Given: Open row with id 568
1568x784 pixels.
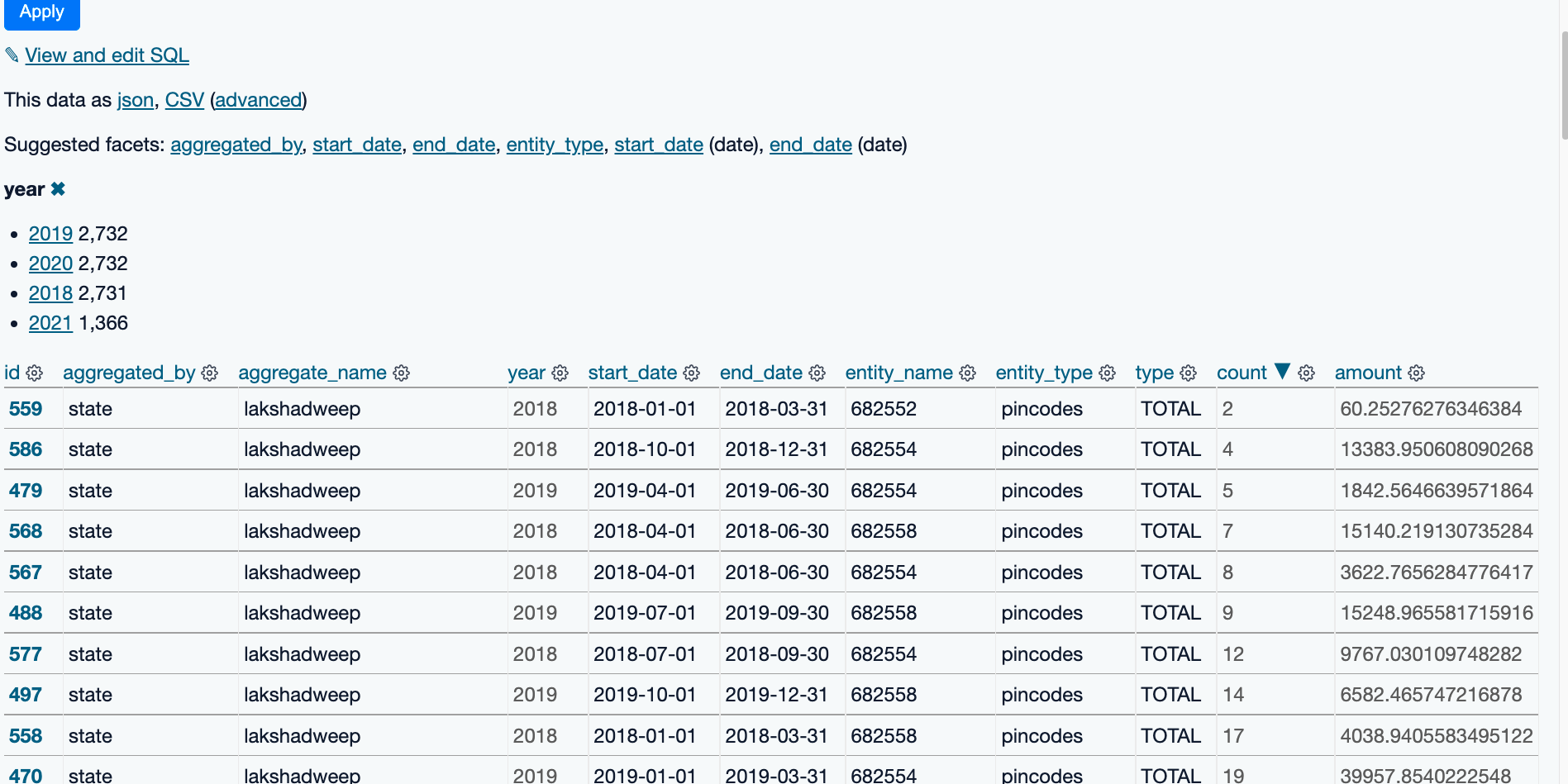Looking at the screenshot, I should click(26, 531).
